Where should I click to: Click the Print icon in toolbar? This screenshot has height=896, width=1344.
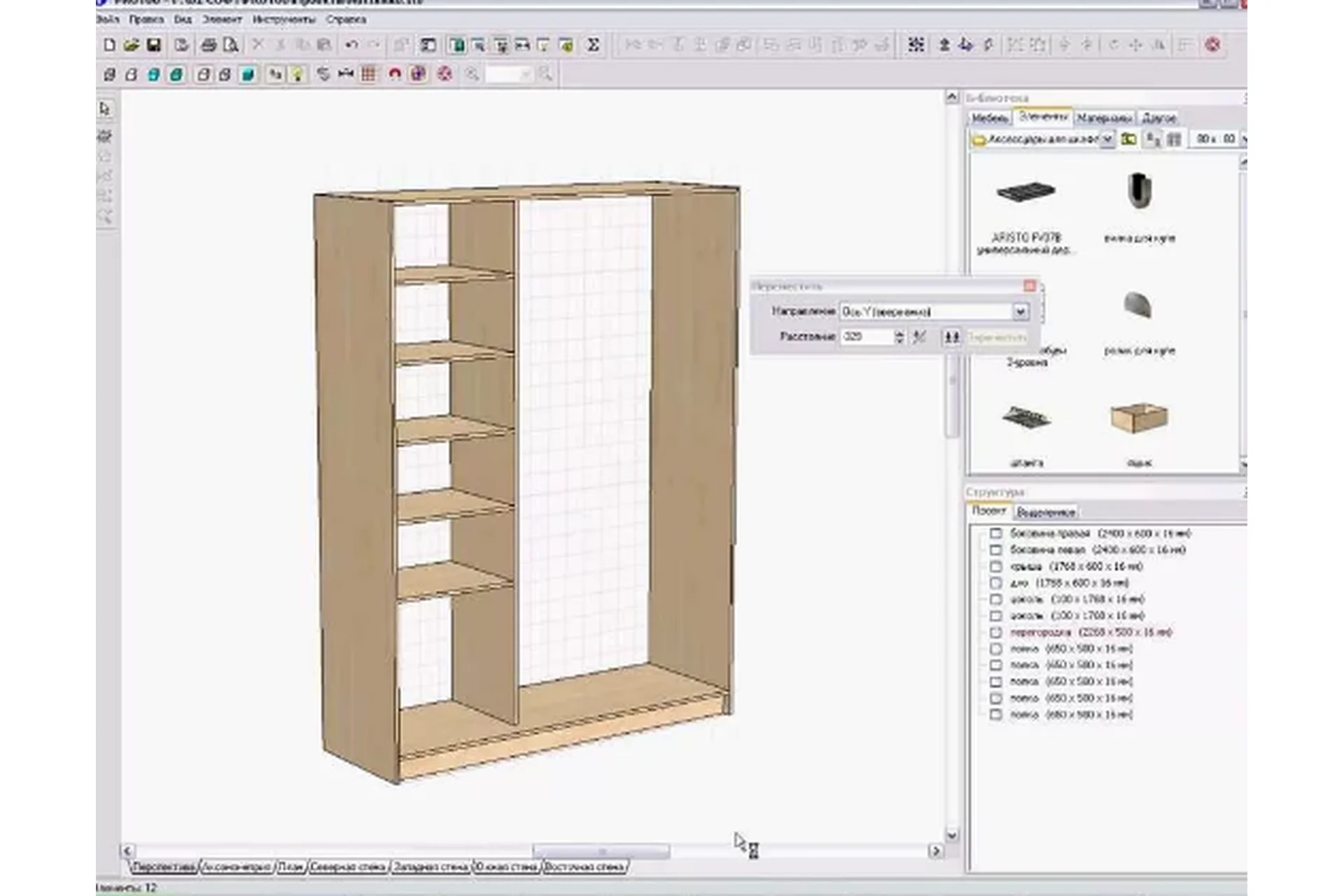[209, 45]
